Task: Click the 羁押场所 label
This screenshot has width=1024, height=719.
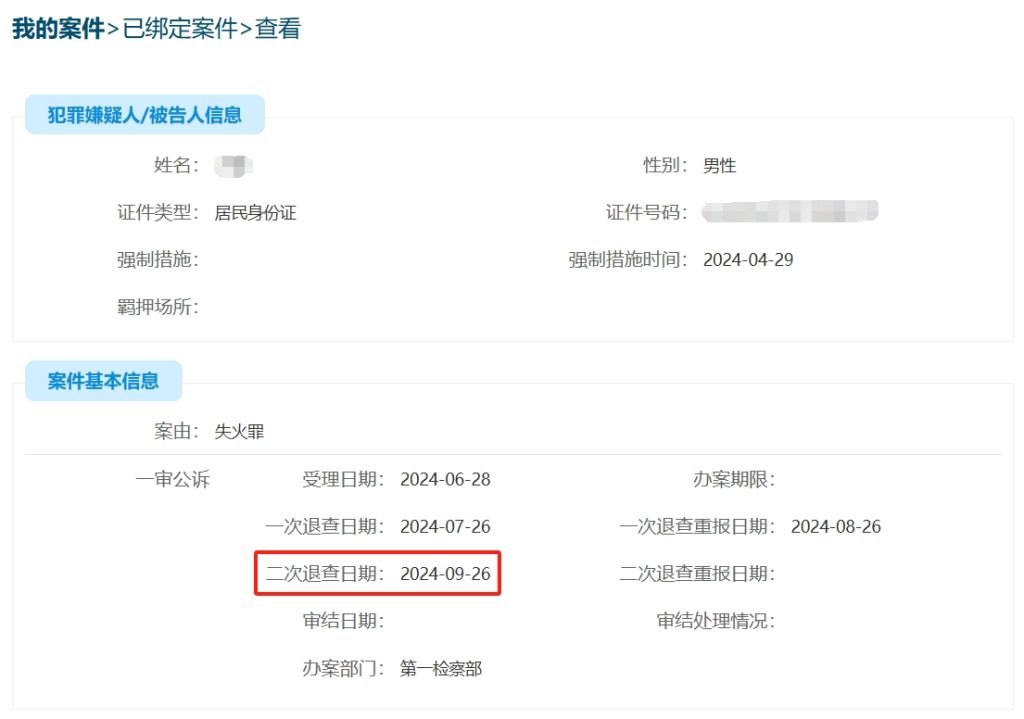Action: (x=158, y=306)
